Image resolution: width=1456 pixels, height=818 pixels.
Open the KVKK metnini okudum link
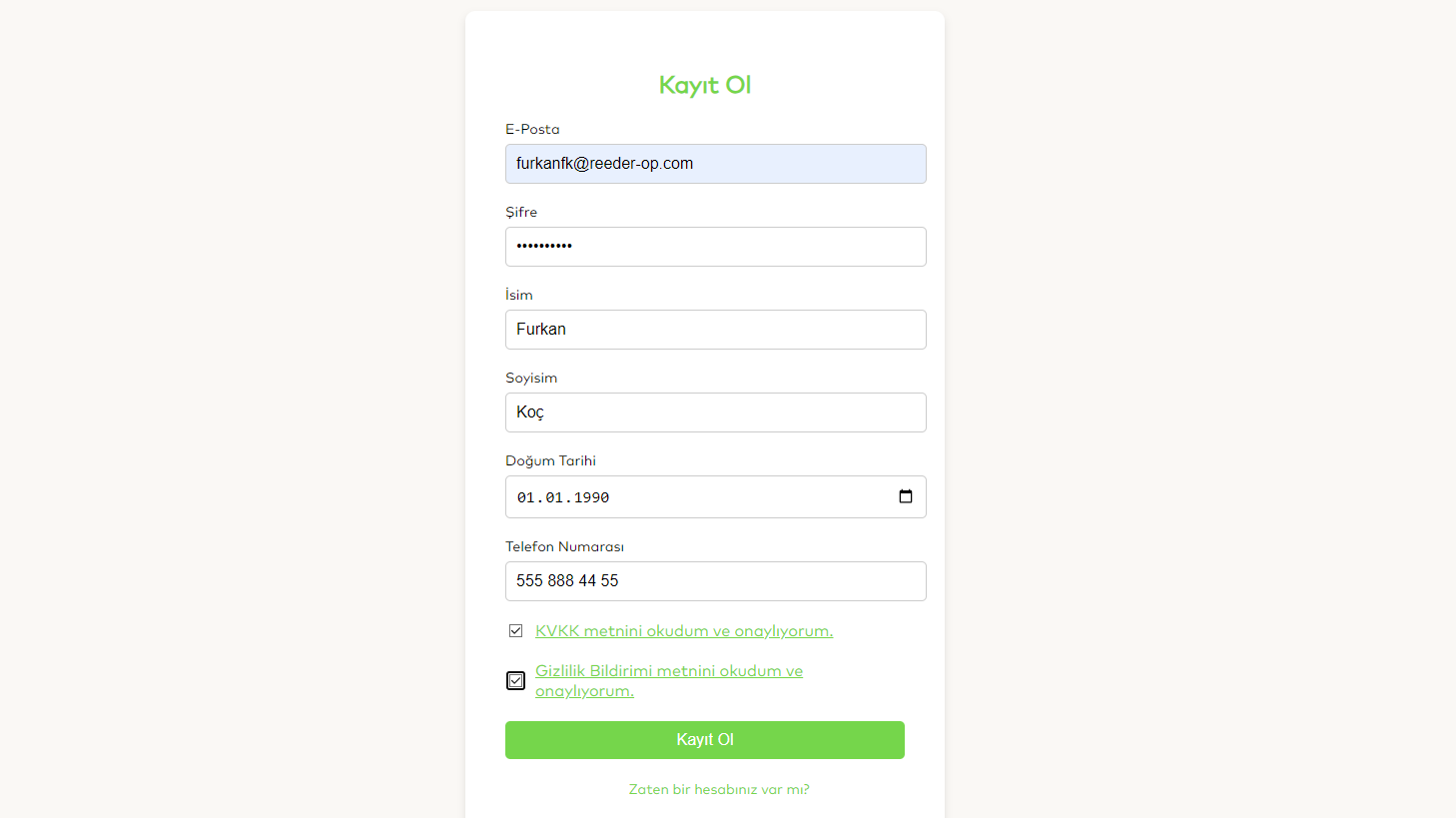point(684,631)
